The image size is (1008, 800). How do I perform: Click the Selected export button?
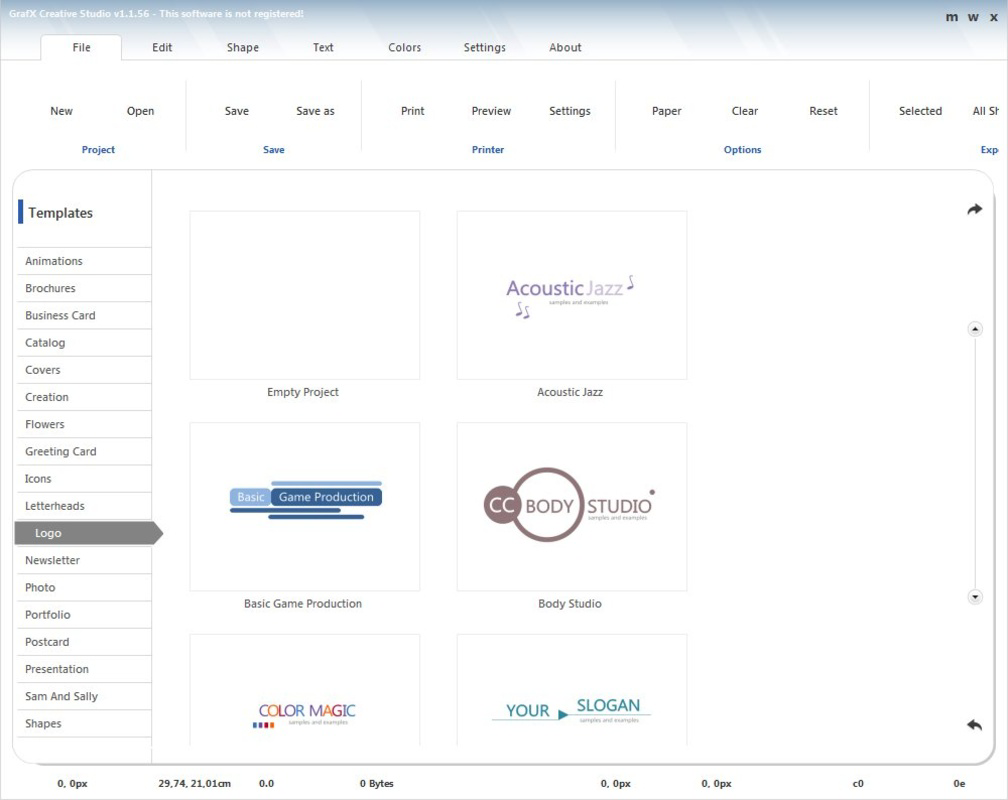(921, 111)
